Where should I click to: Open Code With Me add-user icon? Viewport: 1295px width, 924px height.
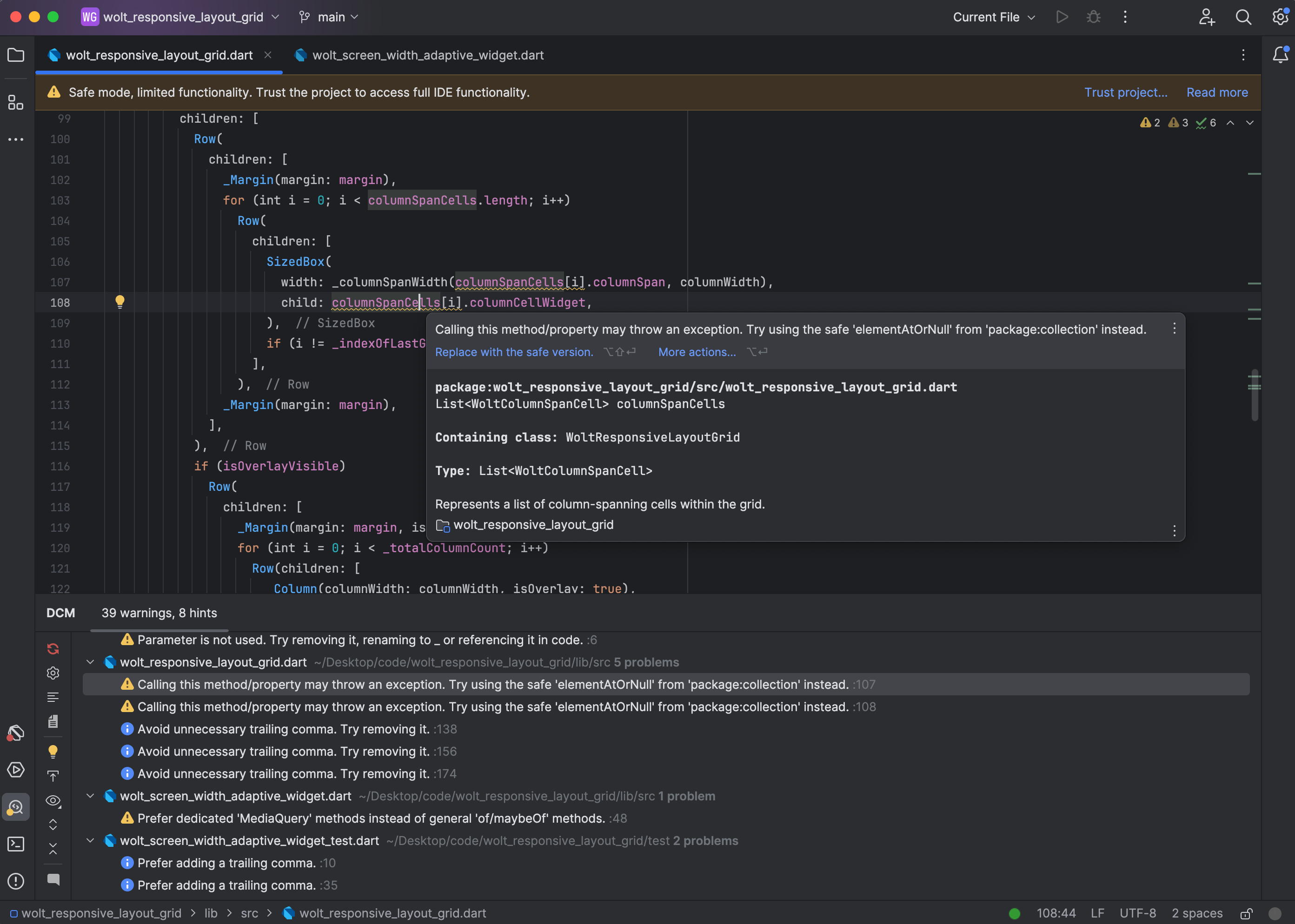pos(1207,17)
